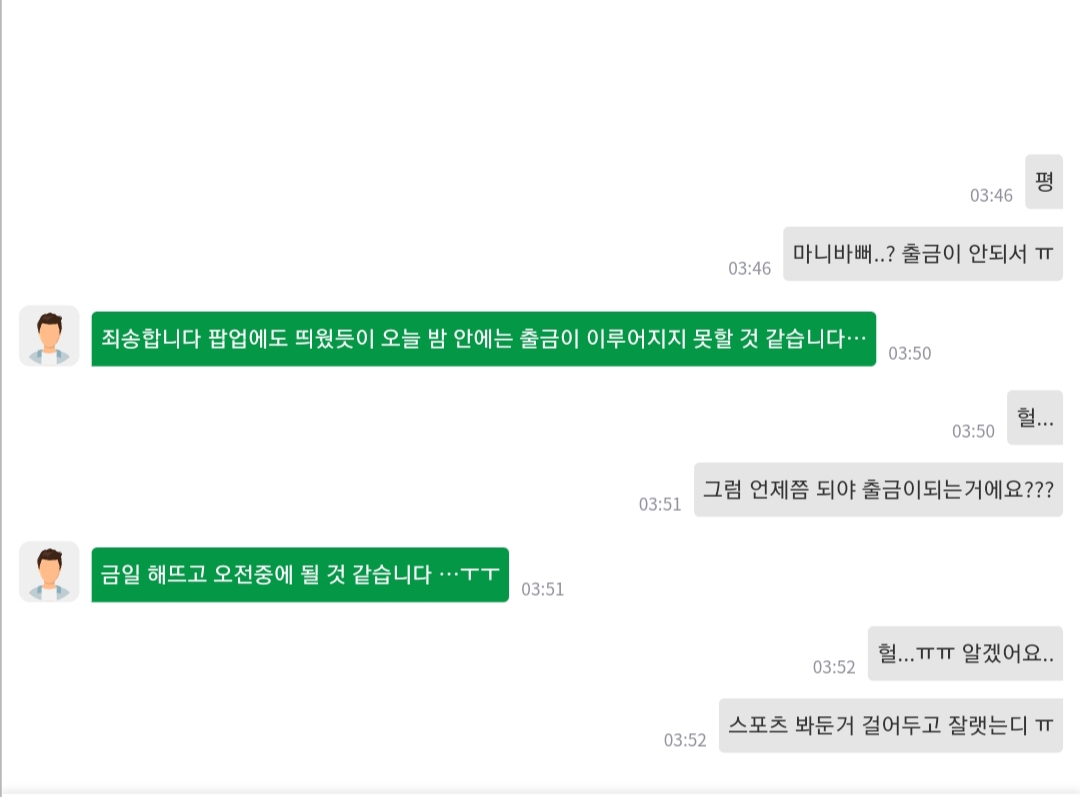Image resolution: width=1080 pixels, height=797 pixels.
Task: Select the 스포츠 봐둔거 걸어두고 bubble
Action: pos(891,725)
